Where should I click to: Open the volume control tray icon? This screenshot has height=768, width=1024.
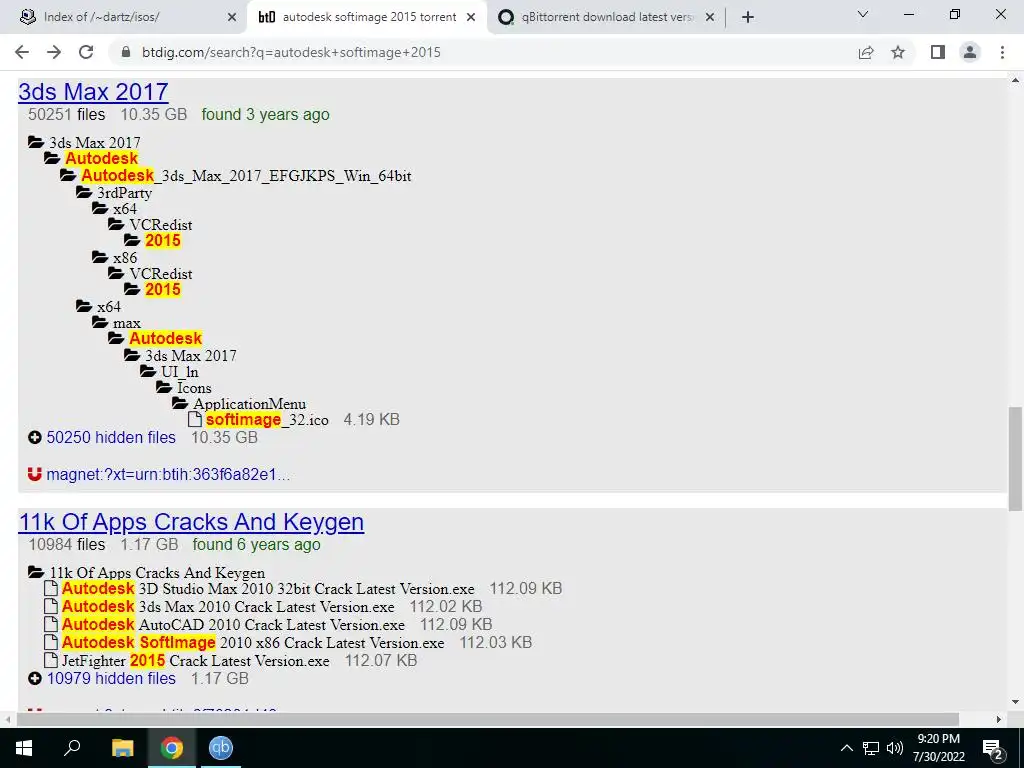tap(895, 748)
